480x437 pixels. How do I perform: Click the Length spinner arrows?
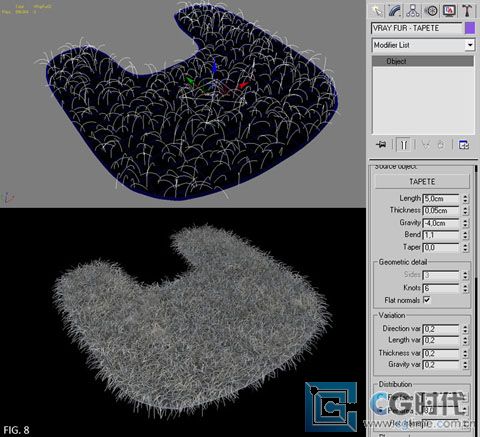(465, 199)
